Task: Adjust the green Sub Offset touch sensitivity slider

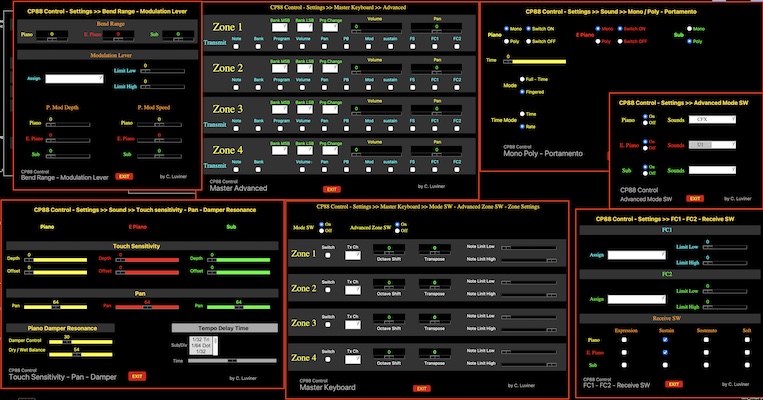Action: tap(238, 272)
